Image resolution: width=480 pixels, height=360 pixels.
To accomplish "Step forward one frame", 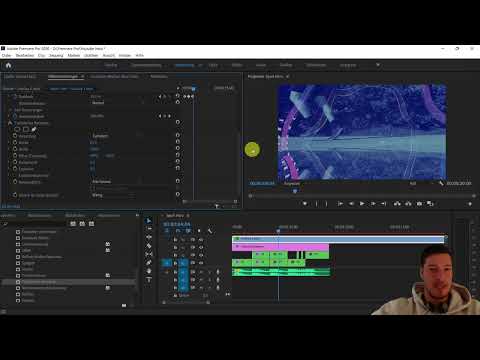I will (373, 203).
